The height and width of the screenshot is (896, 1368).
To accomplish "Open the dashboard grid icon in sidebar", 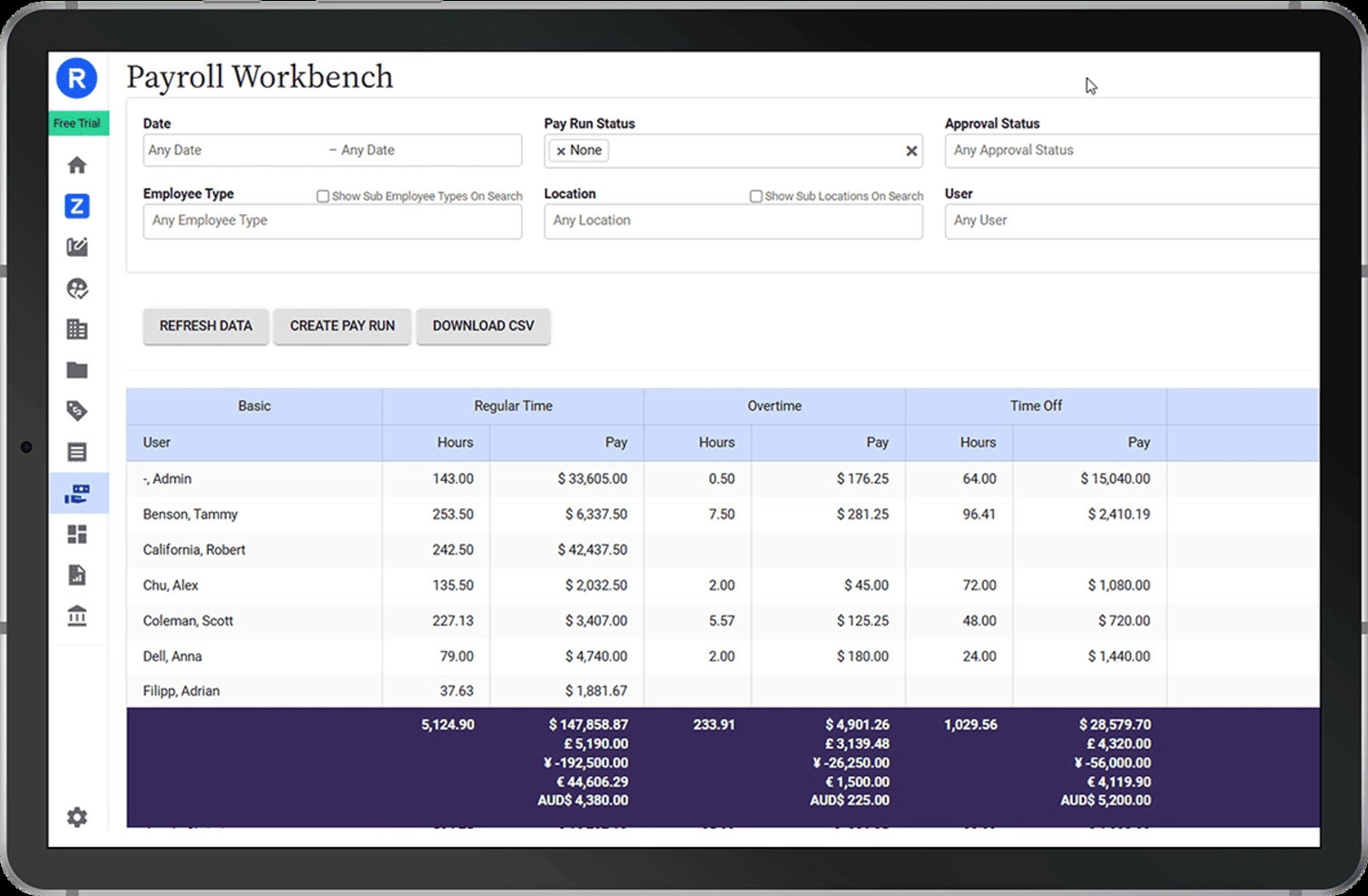I will (77, 535).
